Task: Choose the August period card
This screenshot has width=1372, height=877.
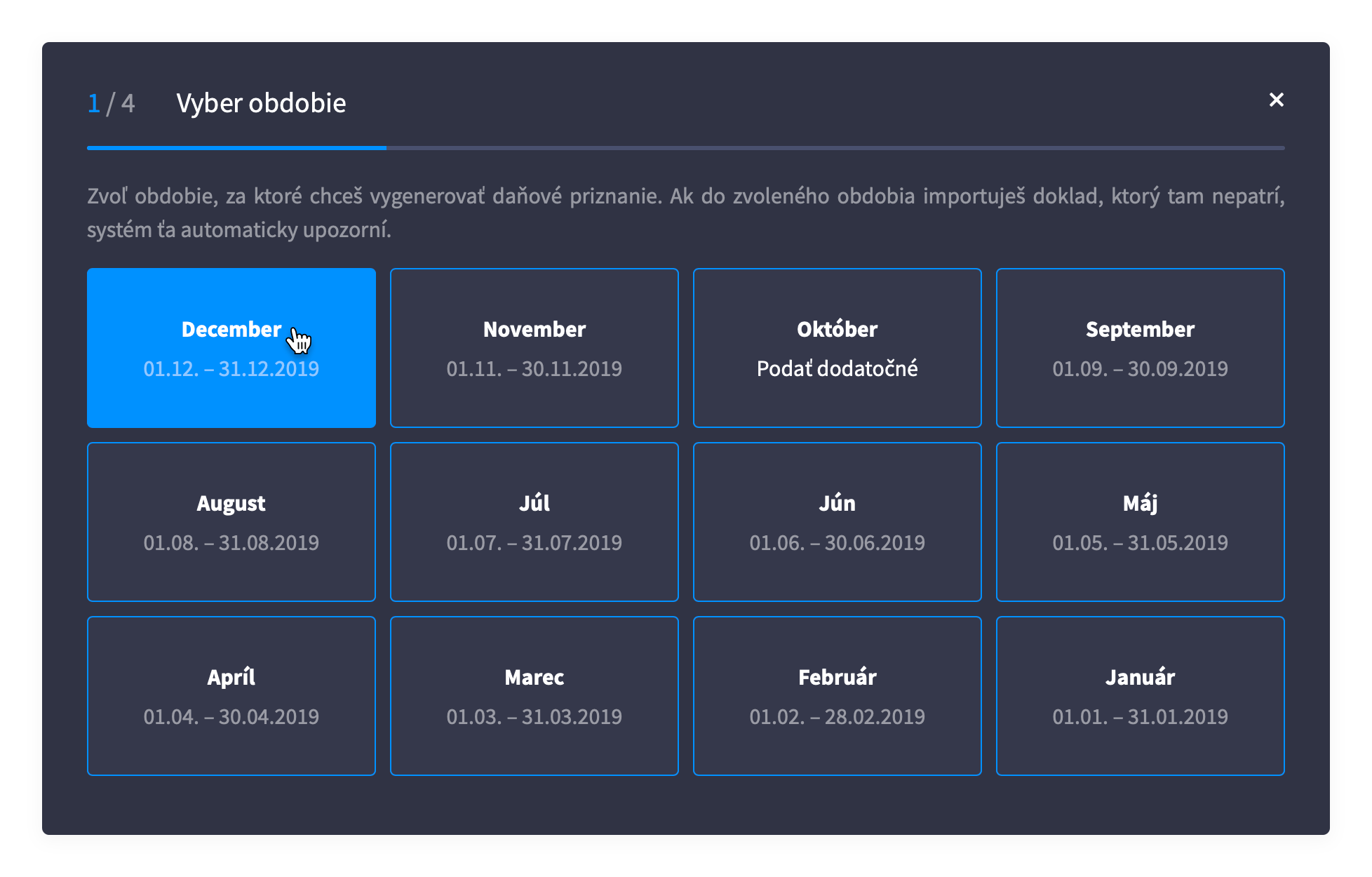Action: pos(231,522)
